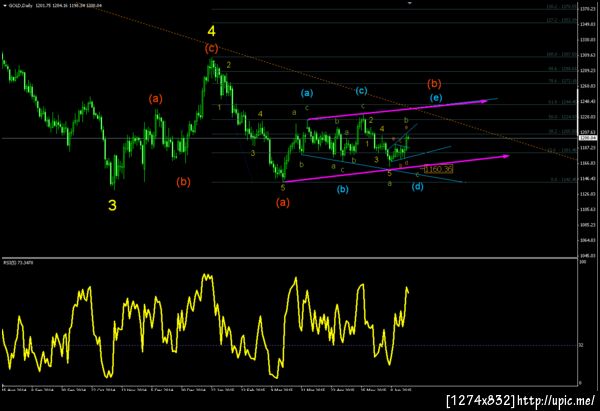
Task: Select the lower magenta trendline arrowhead
Action: (x=505, y=156)
